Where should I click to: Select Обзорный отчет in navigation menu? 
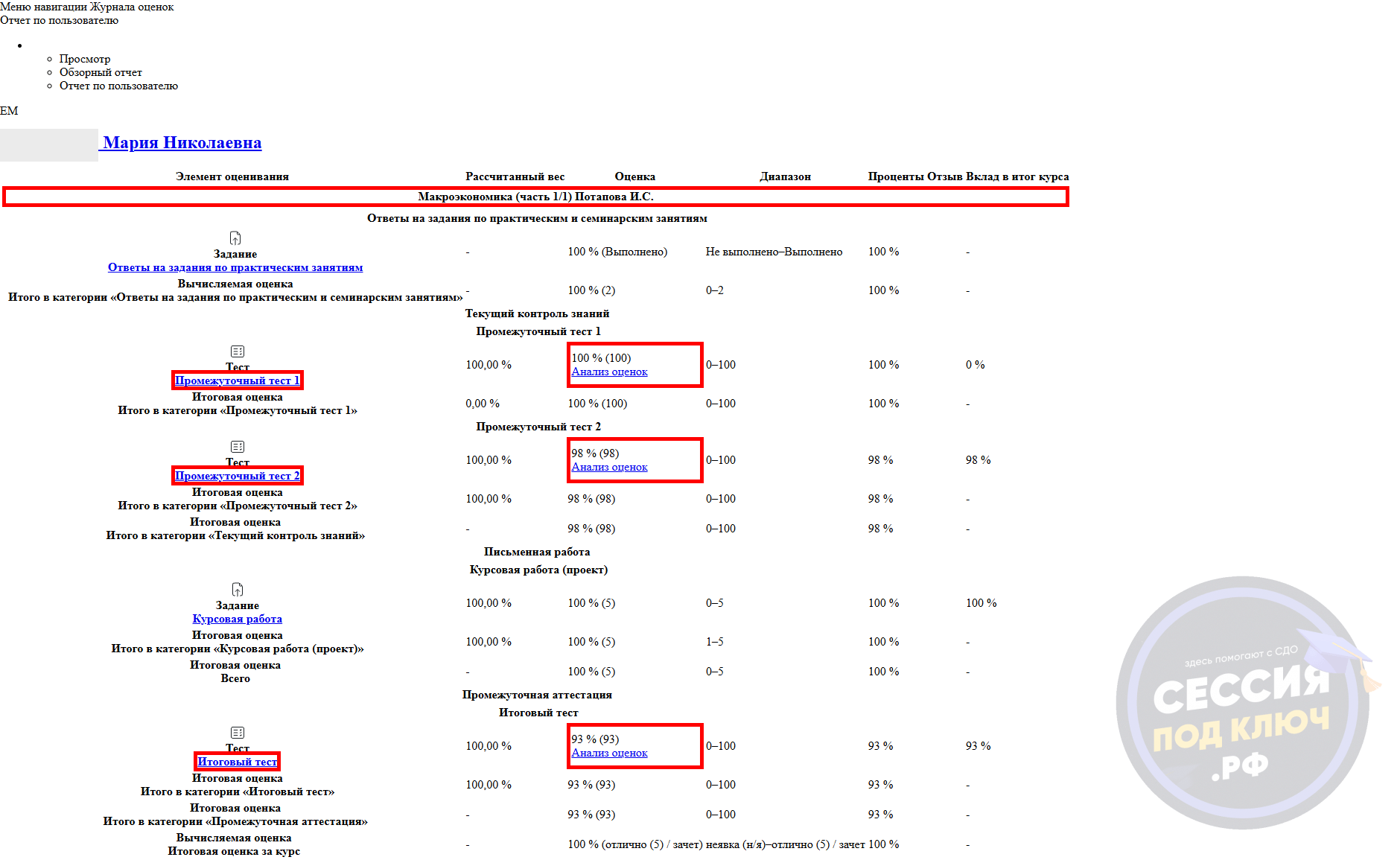pos(101,72)
